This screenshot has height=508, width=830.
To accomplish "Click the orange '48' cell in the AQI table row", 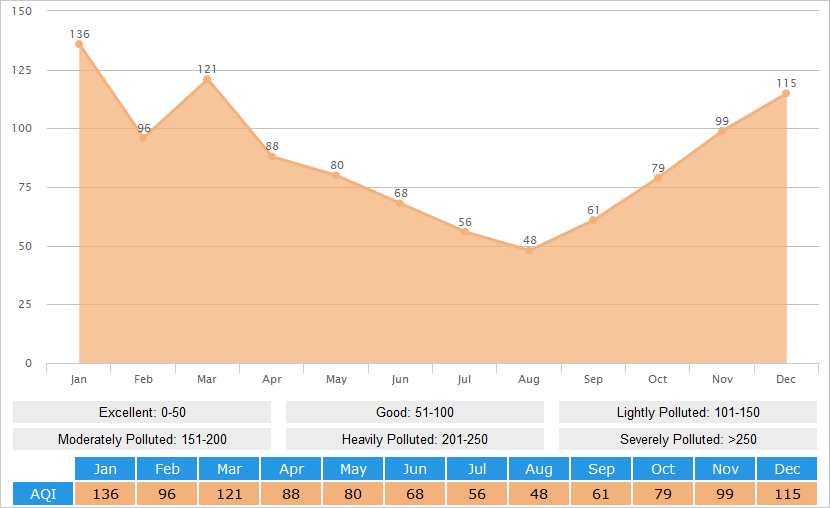I will (538, 494).
